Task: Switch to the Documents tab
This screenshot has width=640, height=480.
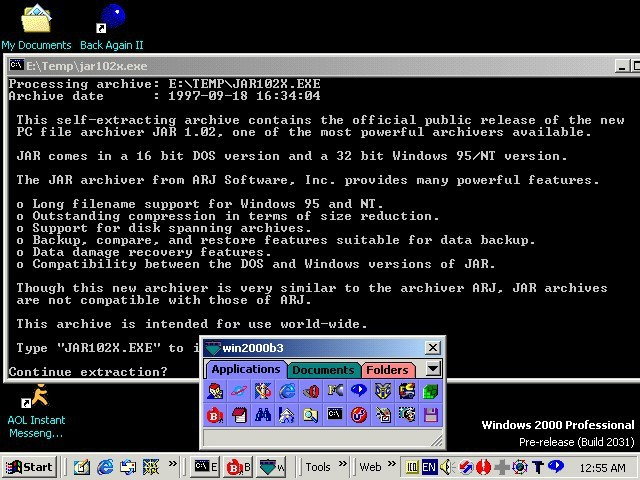Action: tap(323, 370)
